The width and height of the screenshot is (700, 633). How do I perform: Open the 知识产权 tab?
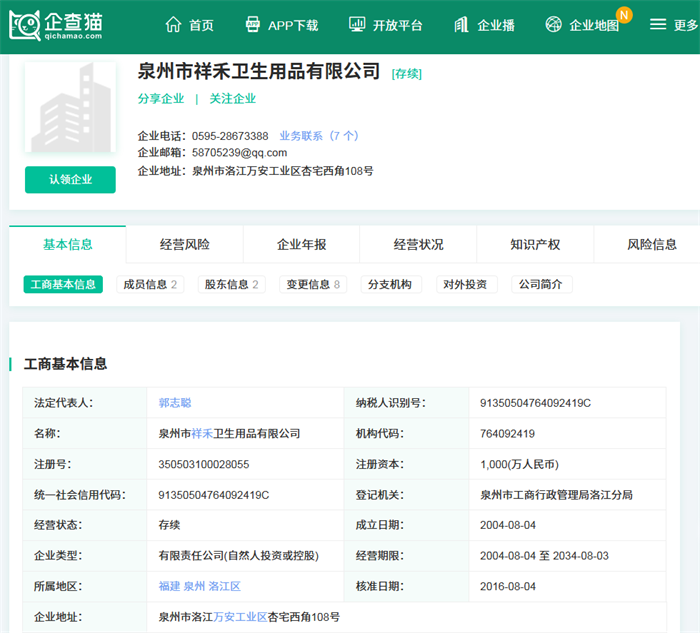click(x=535, y=244)
